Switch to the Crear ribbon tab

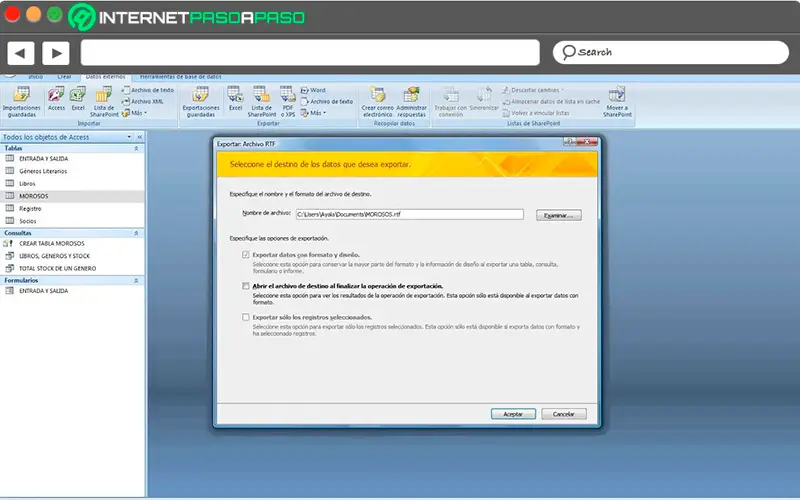point(64,77)
